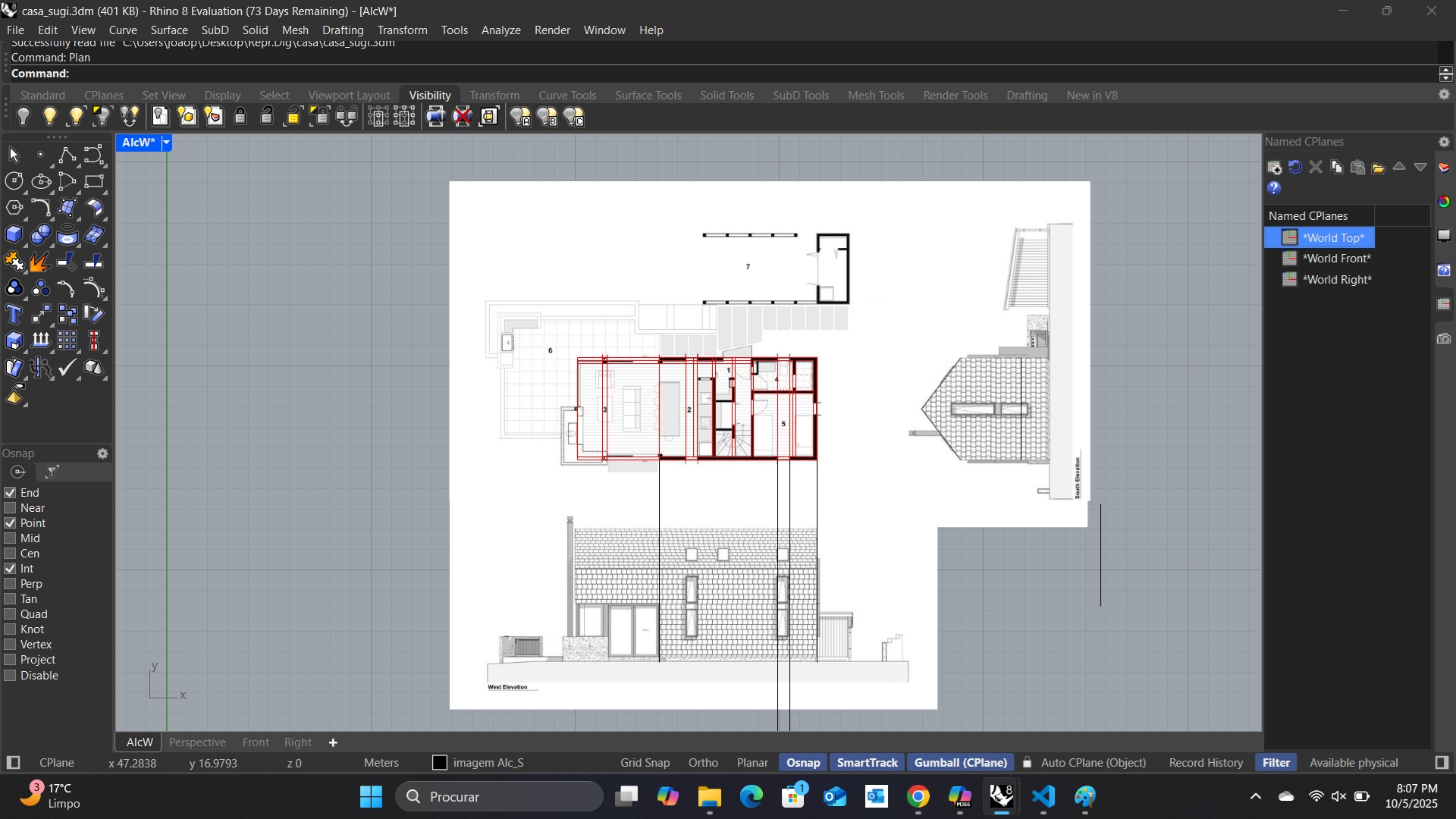Select the *World Front* named CPlane

click(x=1337, y=258)
